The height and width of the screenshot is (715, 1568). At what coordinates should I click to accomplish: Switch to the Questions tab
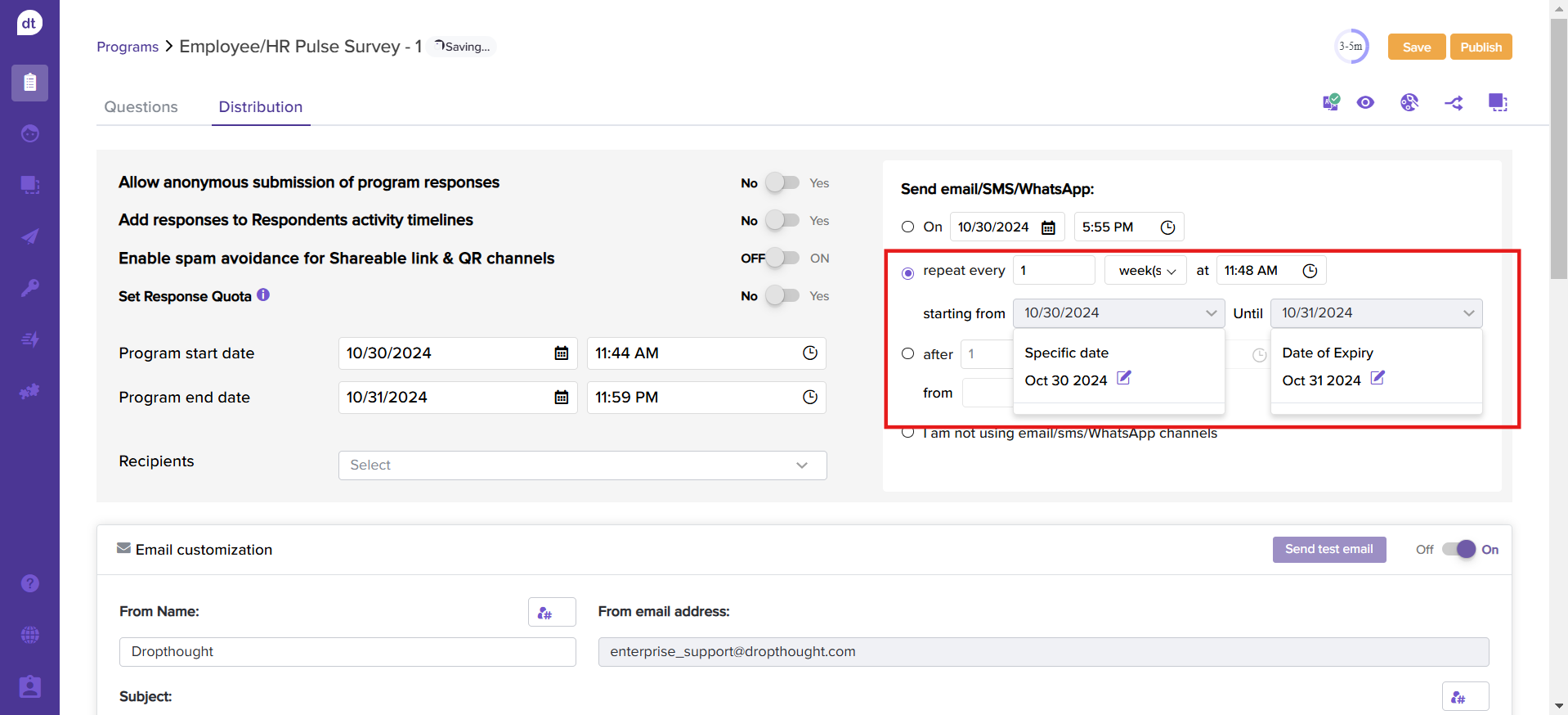click(x=141, y=107)
